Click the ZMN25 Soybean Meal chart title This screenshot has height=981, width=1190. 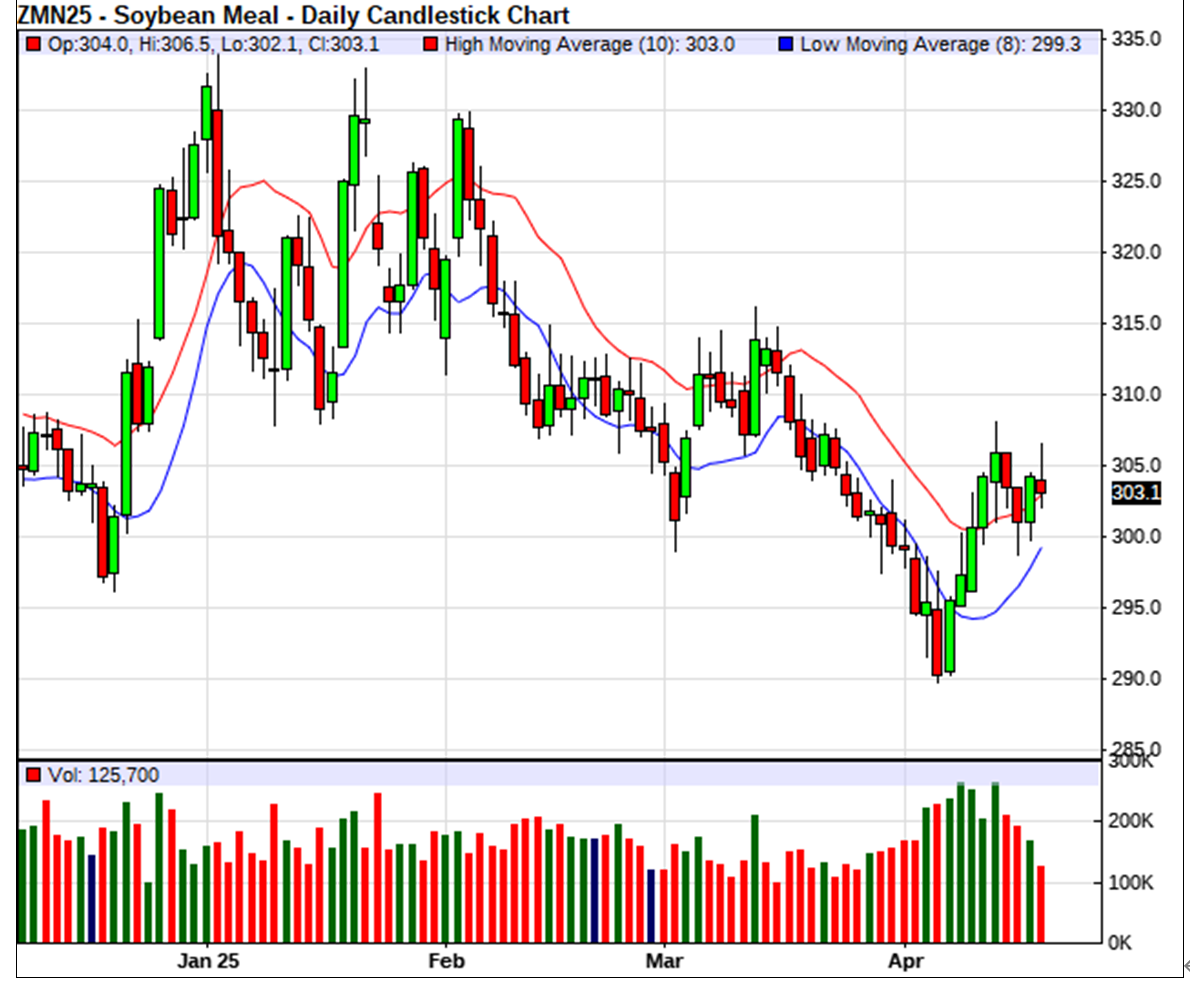point(294,15)
